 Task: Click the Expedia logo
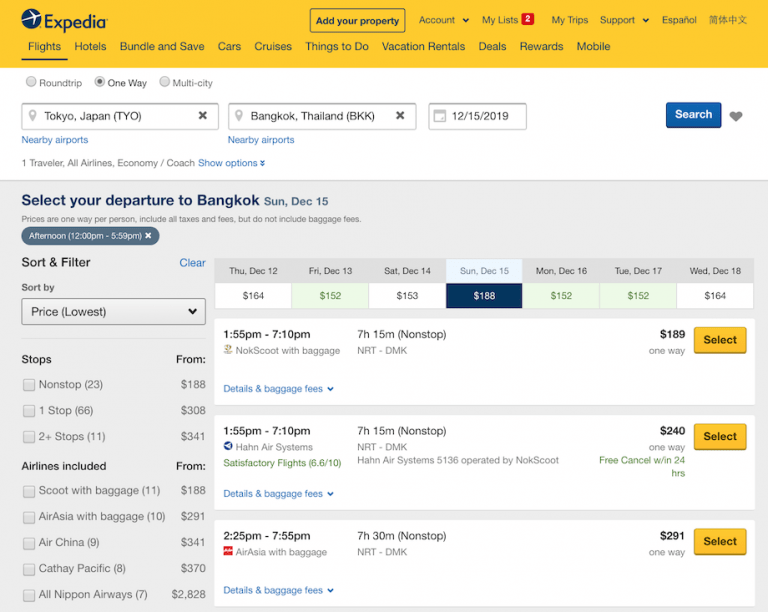pyautogui.click(x=64, y=20)
